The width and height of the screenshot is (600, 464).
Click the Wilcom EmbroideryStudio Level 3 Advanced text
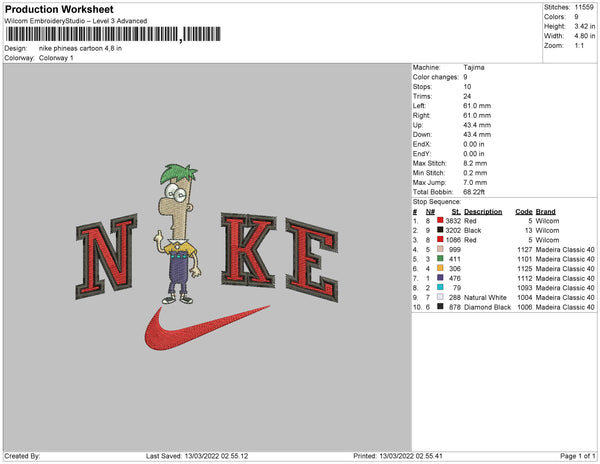click(x=76, y=21)
